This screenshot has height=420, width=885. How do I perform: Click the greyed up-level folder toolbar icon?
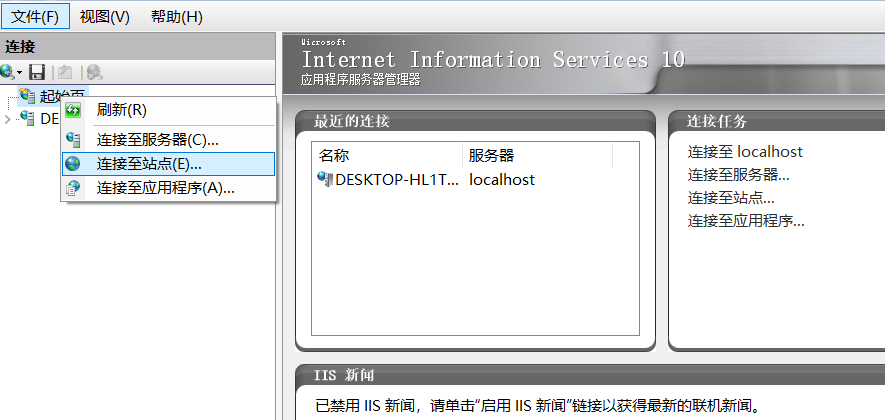tap(65, 72)
